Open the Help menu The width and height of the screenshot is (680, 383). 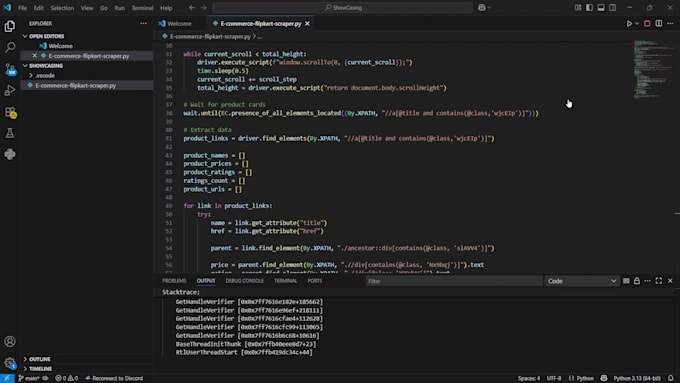(166, 8)
